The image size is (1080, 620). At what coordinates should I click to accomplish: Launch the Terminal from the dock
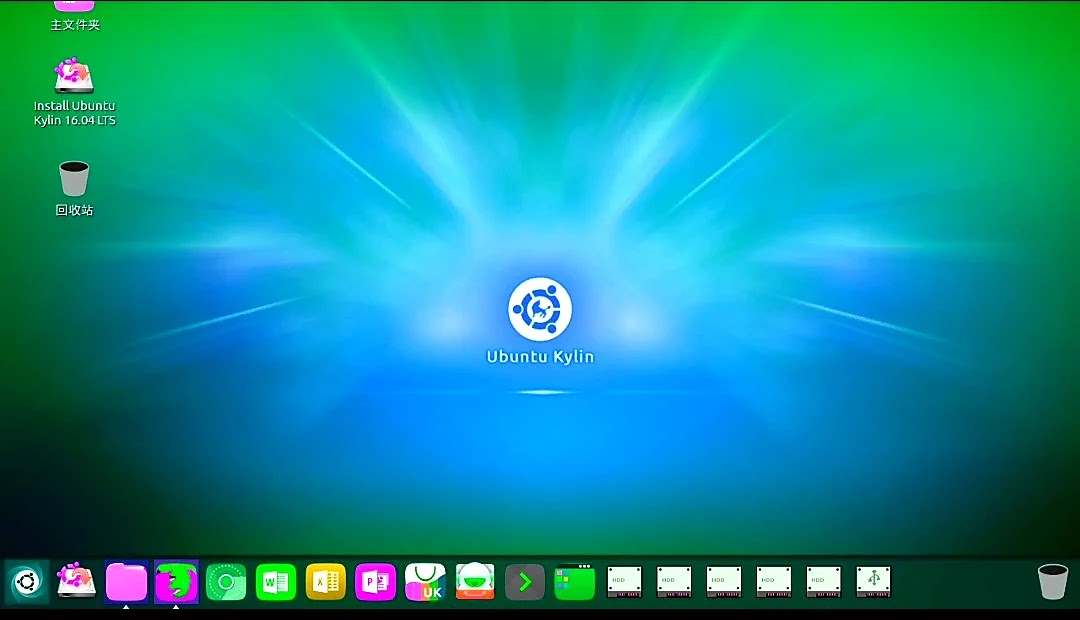525,582
